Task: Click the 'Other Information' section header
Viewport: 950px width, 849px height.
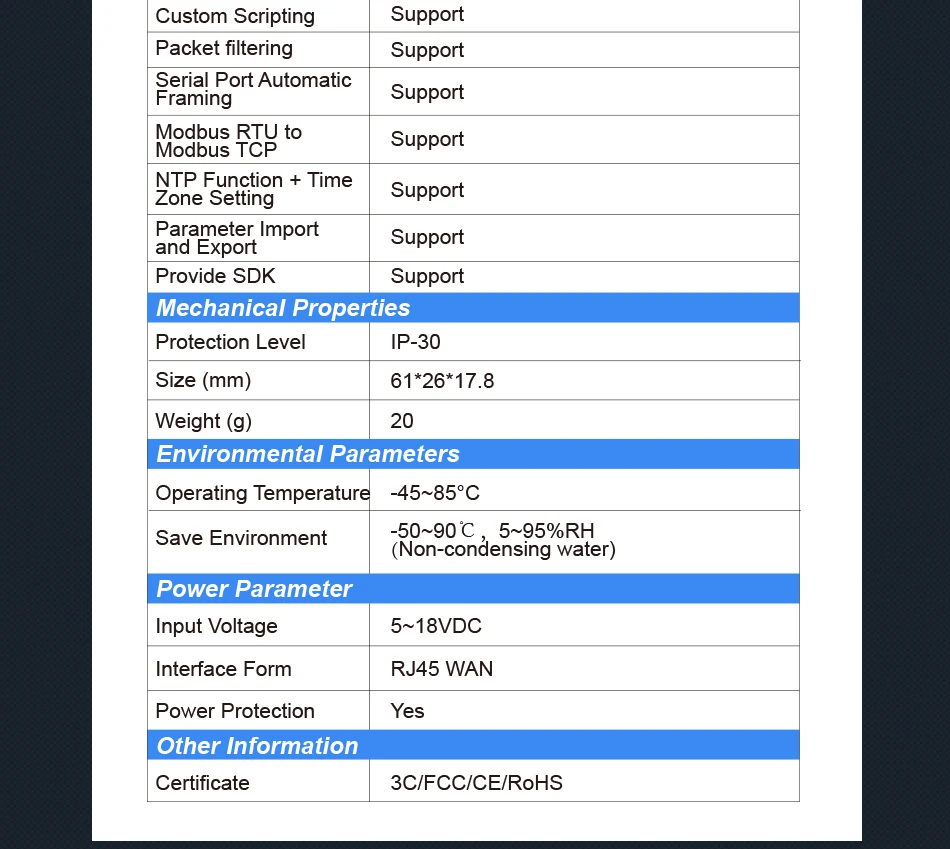Action: click(x=473, y=745)
